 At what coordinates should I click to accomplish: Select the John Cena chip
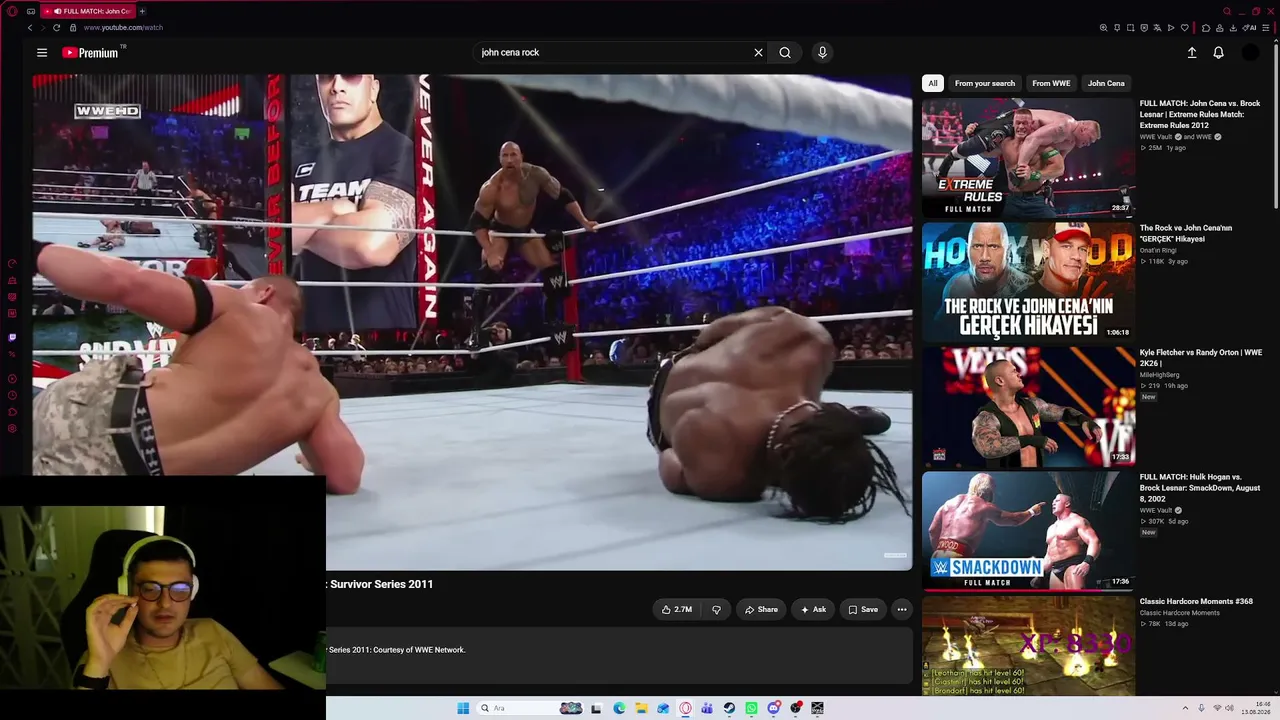[1106, 83]
